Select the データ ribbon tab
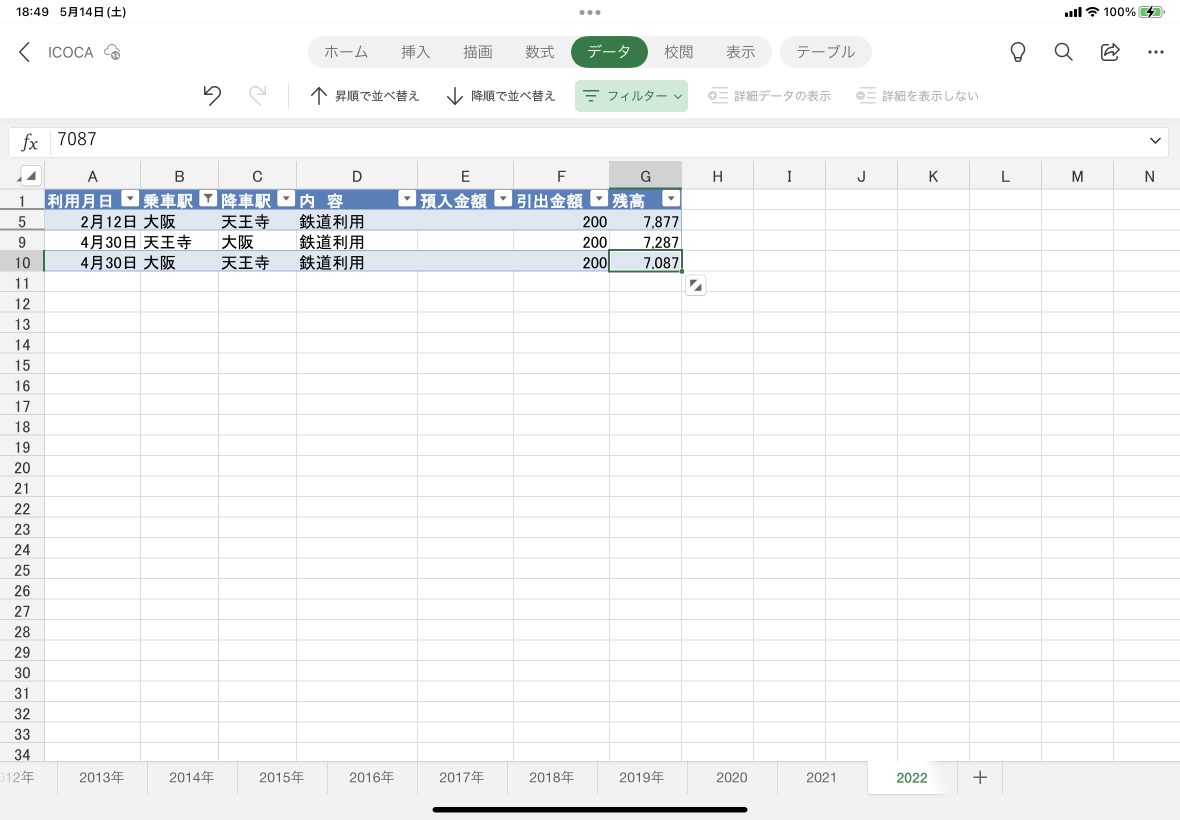Viewport: 1180px width, 820px height. click(x=609, y=52)
